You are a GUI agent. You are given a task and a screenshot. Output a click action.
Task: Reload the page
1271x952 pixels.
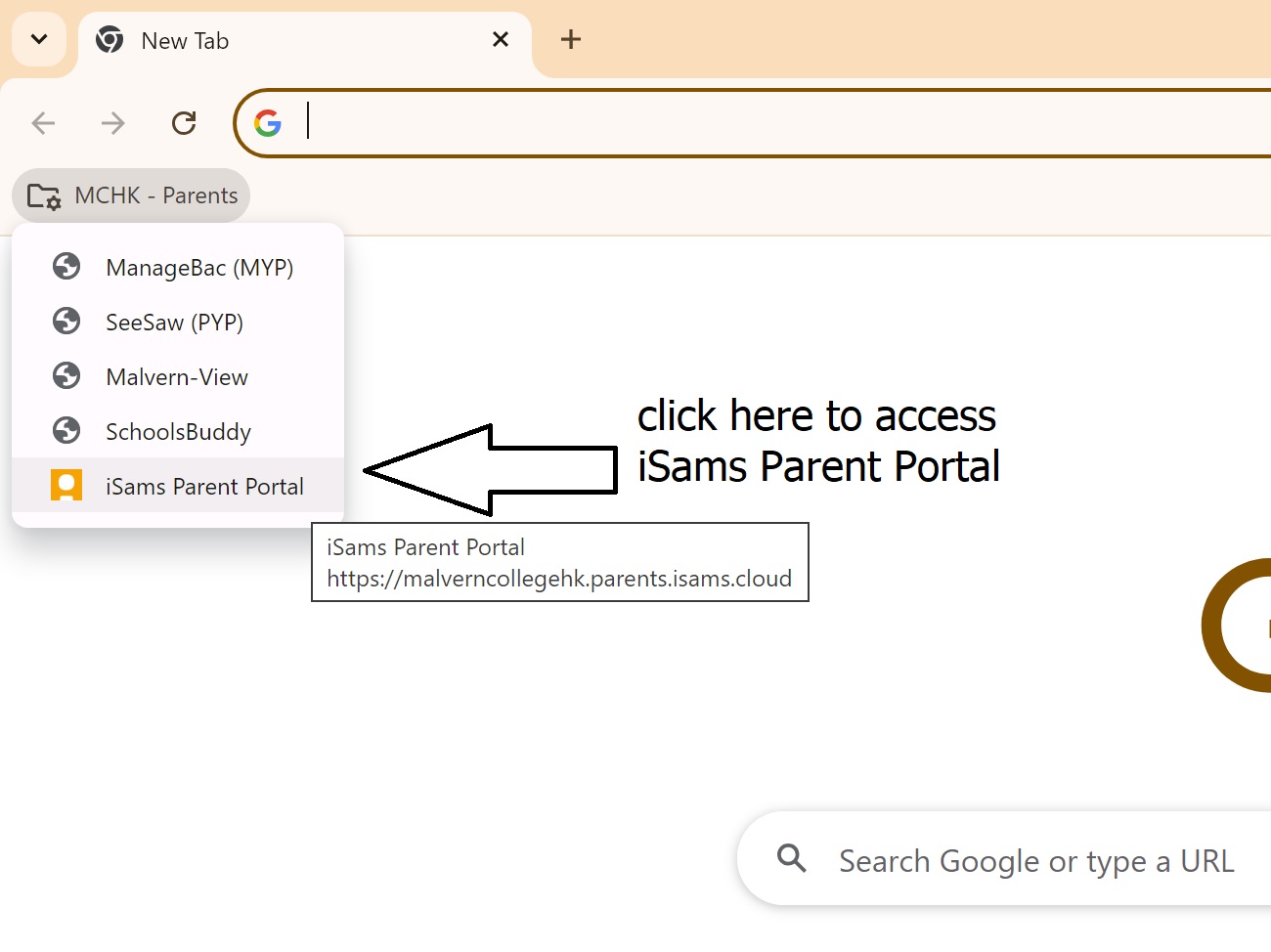184,123
